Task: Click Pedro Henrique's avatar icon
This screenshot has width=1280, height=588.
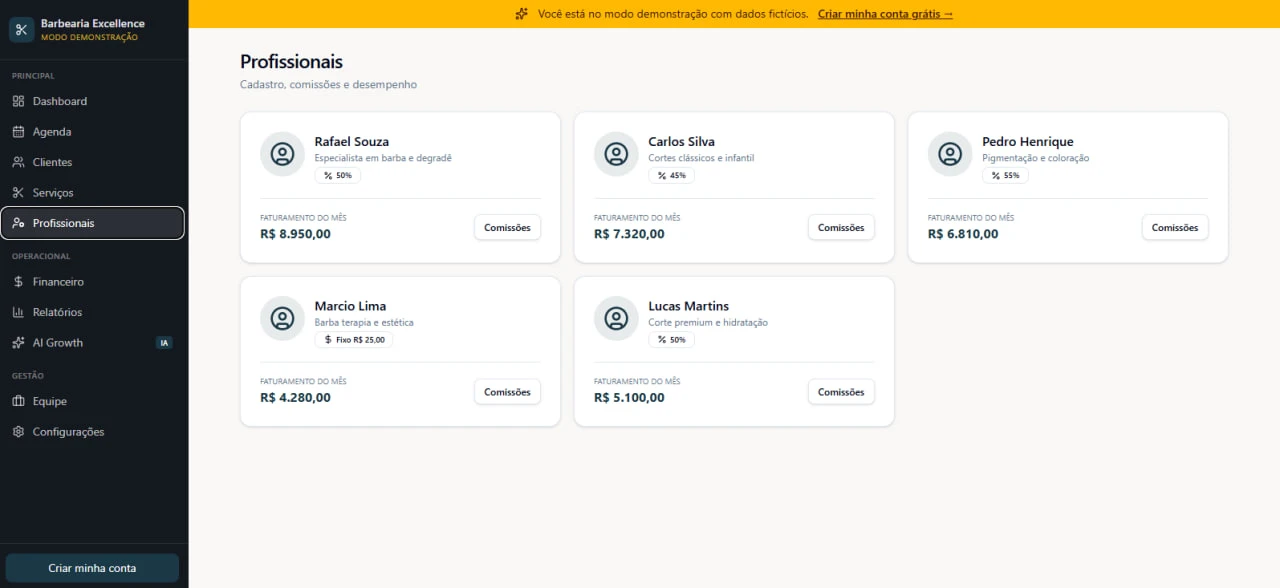Action: [950, 154]
